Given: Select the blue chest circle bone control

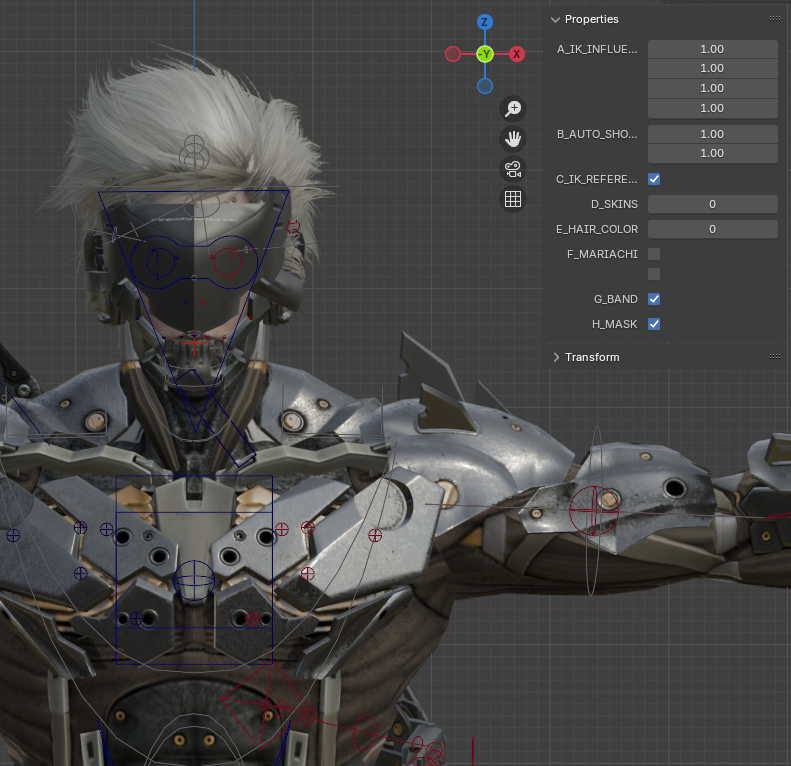Looking at the screenshot, I should (194, 580).
